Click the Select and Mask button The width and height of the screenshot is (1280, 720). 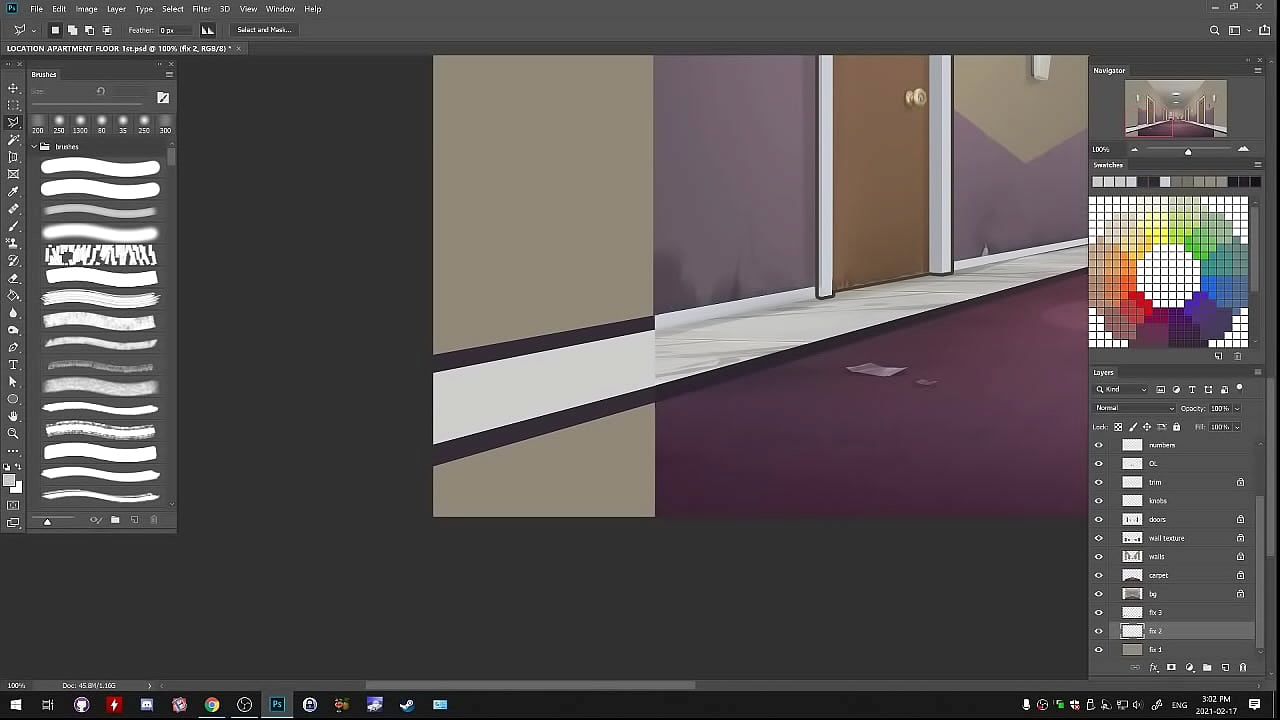[x=264, y=30]
